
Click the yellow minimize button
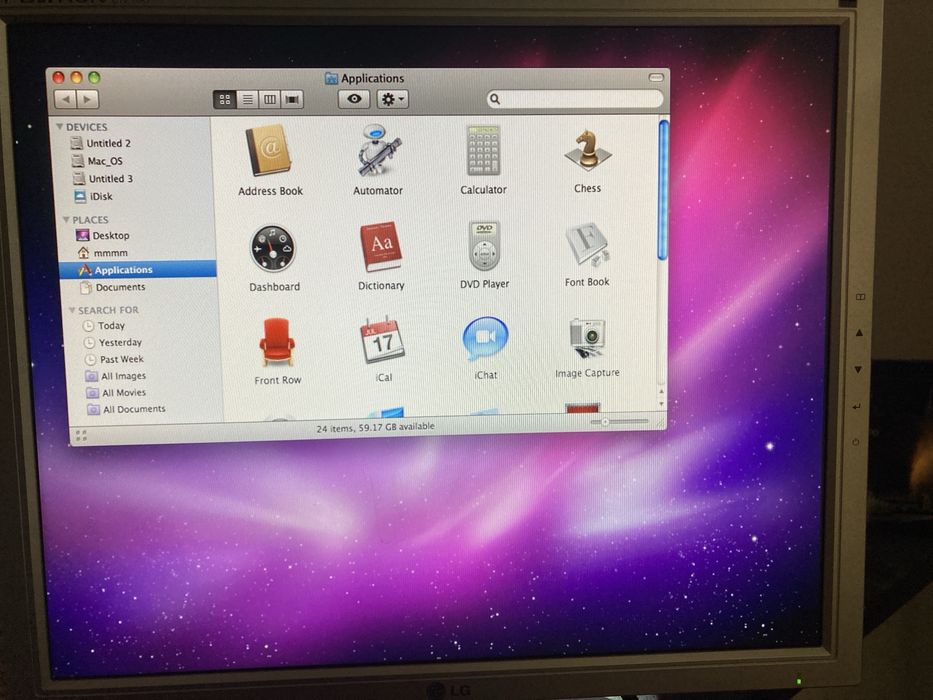[x=76, y=77]
